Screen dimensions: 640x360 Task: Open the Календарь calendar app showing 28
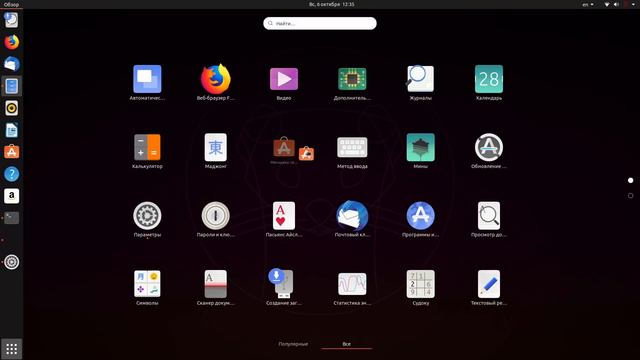coord(489,79)
